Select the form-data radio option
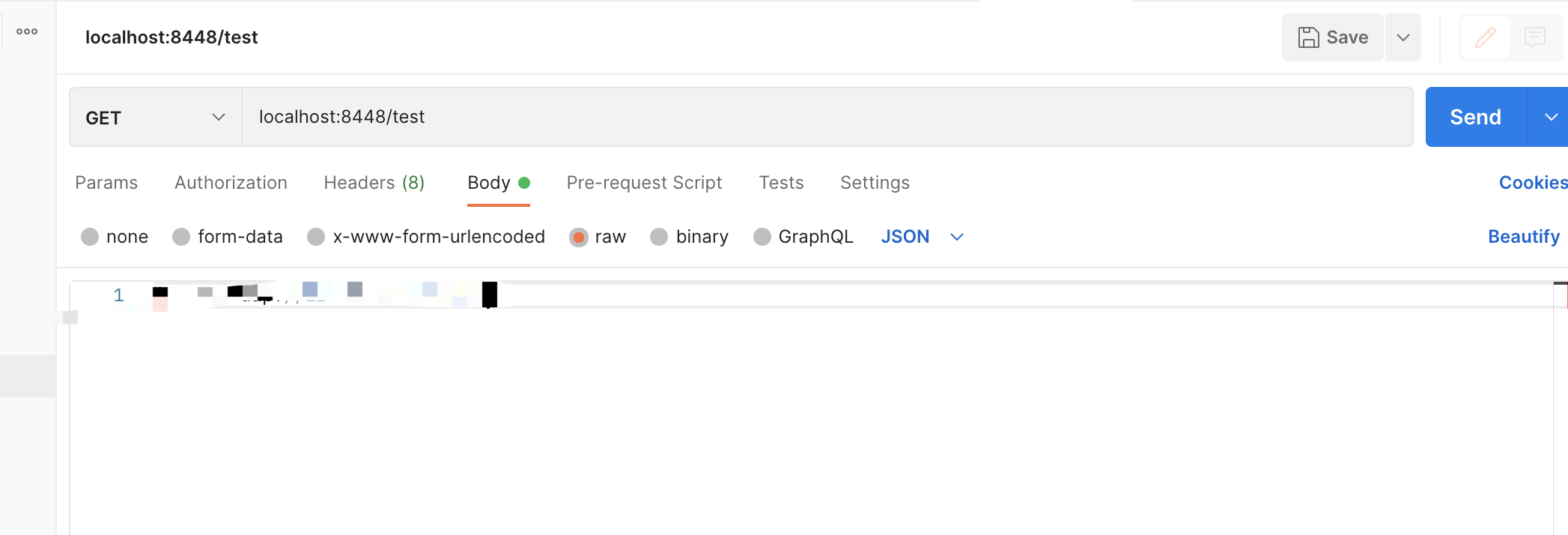 coord(181,237)
